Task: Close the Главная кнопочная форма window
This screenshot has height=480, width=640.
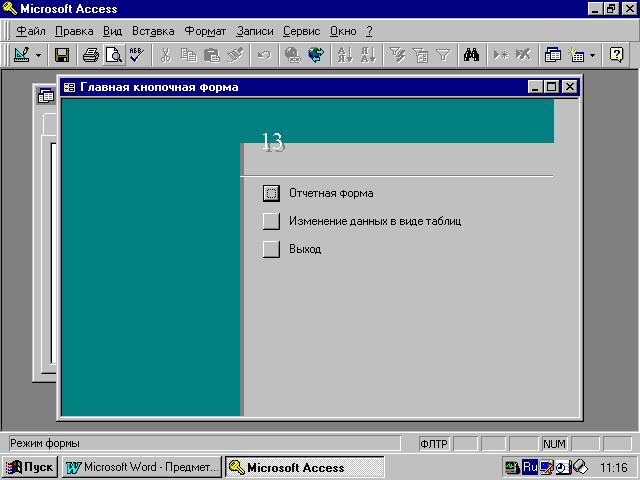Action: tap(570, 87)
